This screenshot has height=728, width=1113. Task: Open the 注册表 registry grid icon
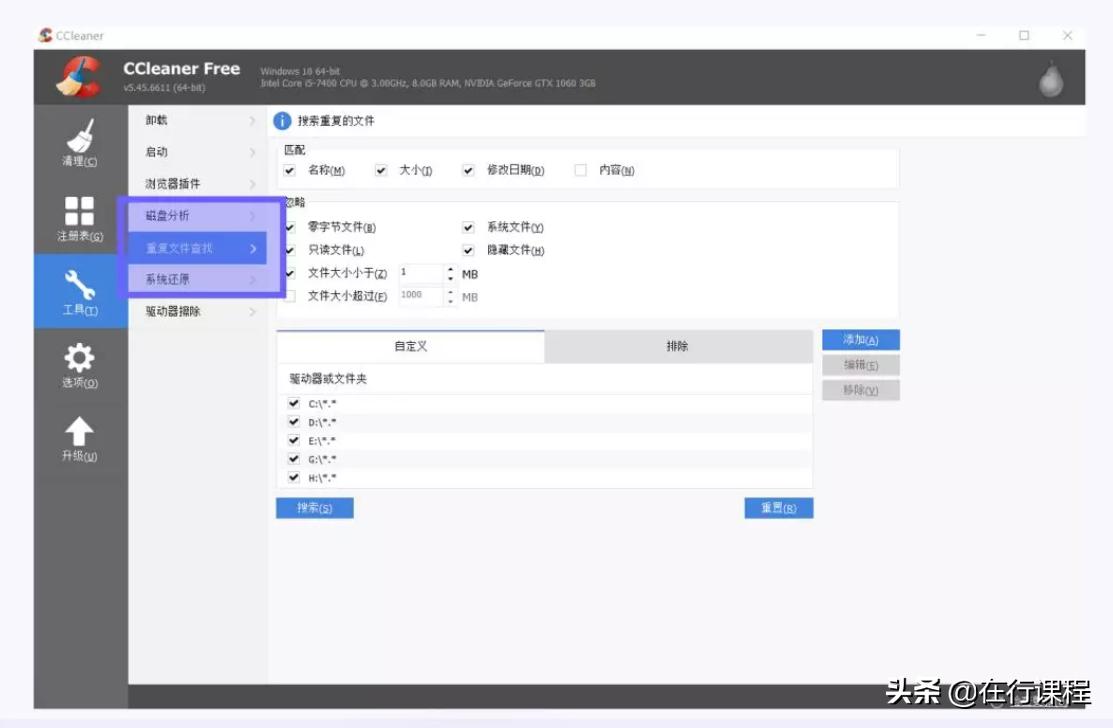(x=80, y=212)
